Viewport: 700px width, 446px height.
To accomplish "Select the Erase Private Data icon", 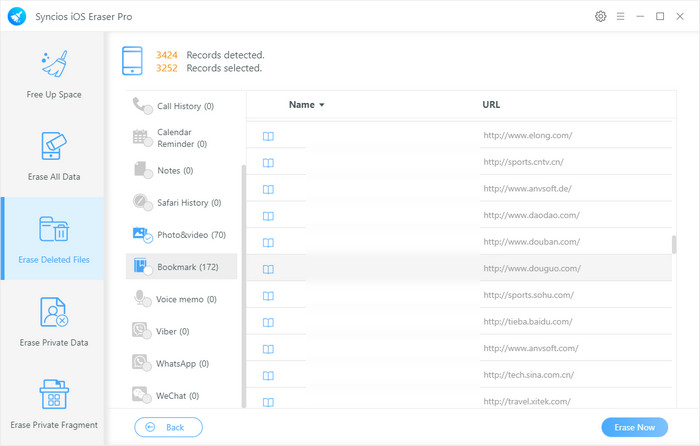I will 54,312.
